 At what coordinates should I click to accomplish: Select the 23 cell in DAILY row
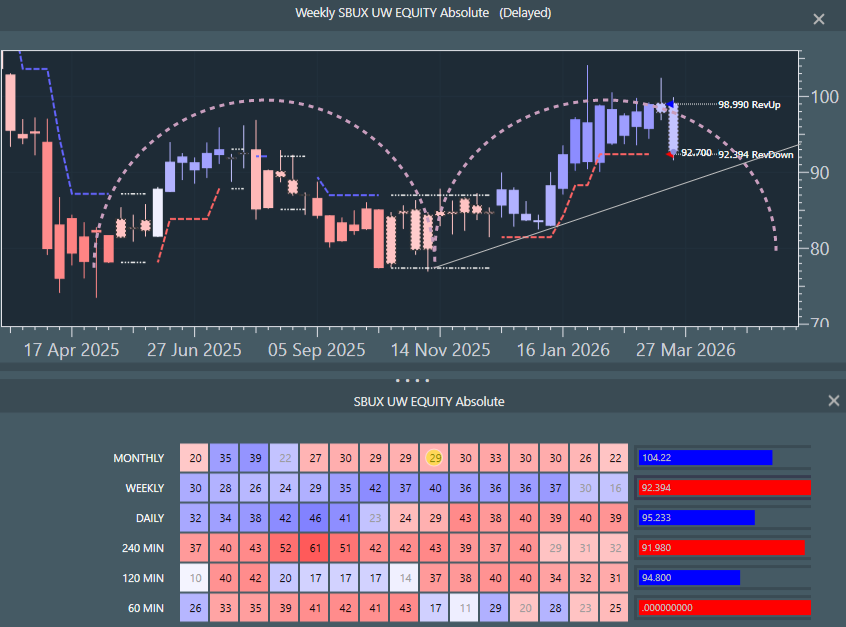click(375, 518)
